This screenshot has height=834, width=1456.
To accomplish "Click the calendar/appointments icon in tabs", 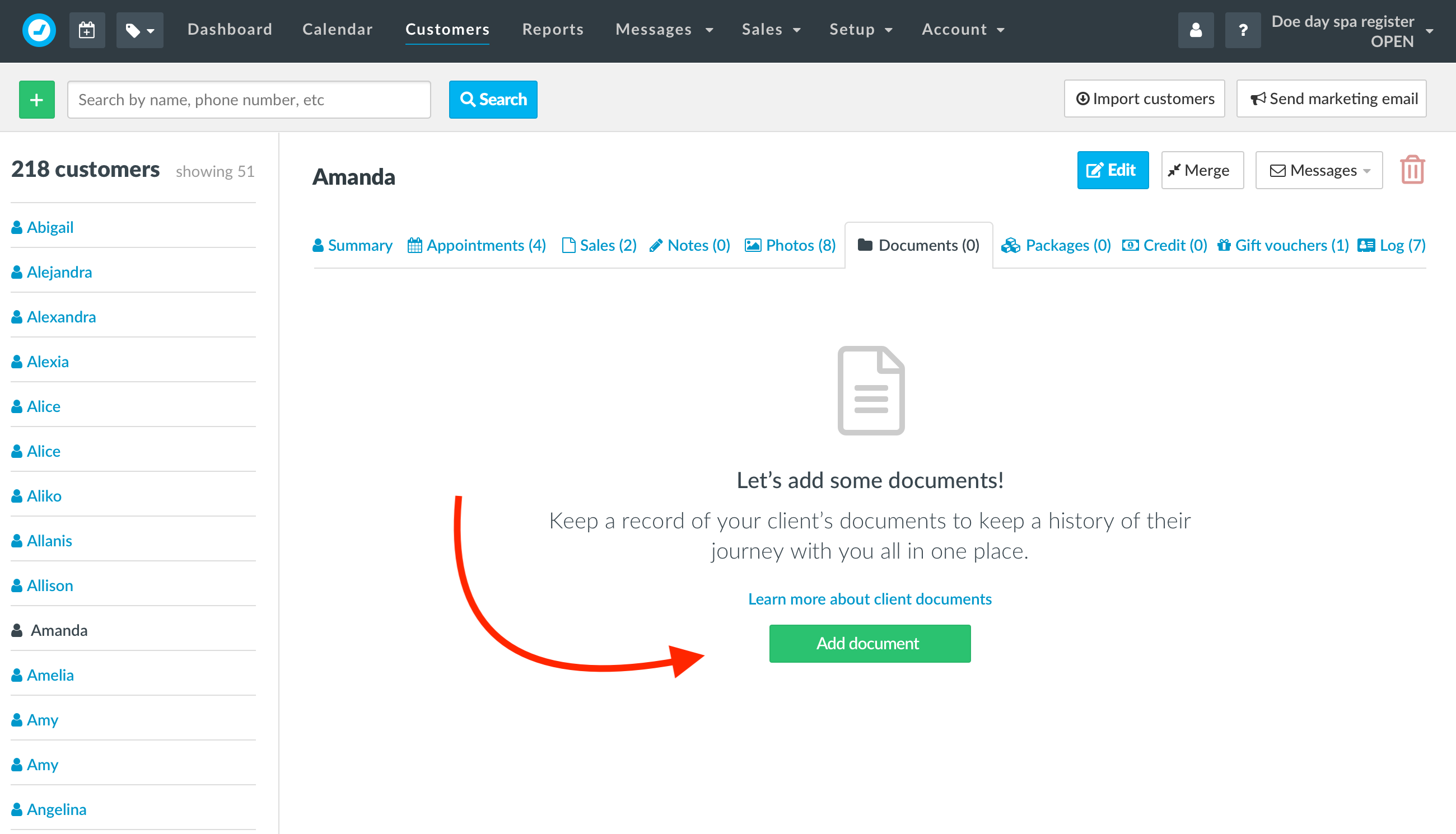I will tap(416, 245).
